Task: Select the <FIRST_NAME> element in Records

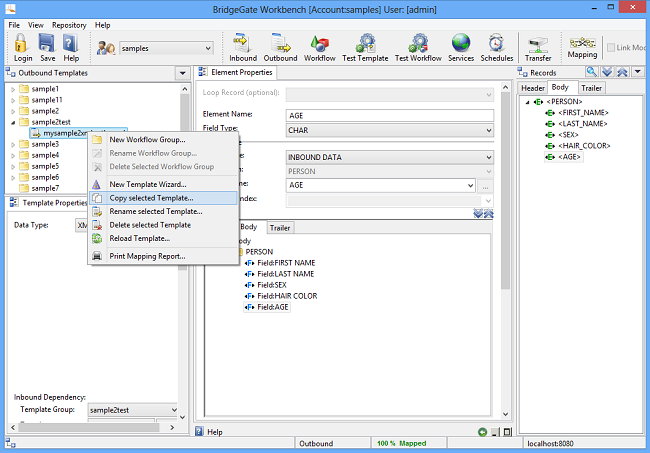Action: (x=583, y=113)
